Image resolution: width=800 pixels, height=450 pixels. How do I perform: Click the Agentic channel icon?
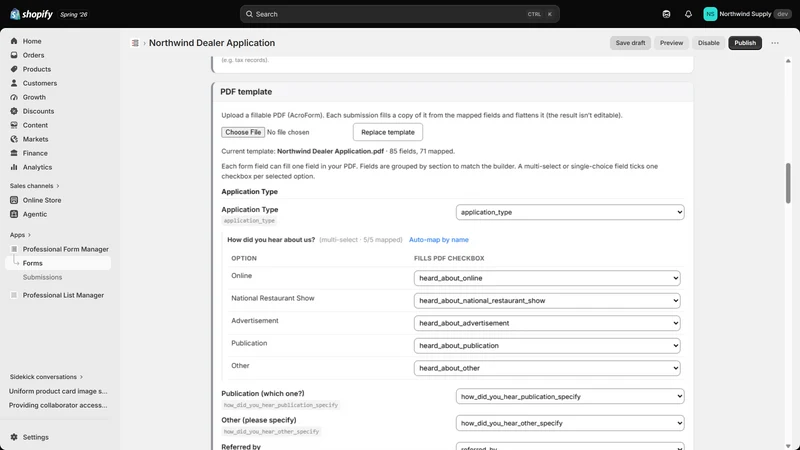(x=14, y=214)
